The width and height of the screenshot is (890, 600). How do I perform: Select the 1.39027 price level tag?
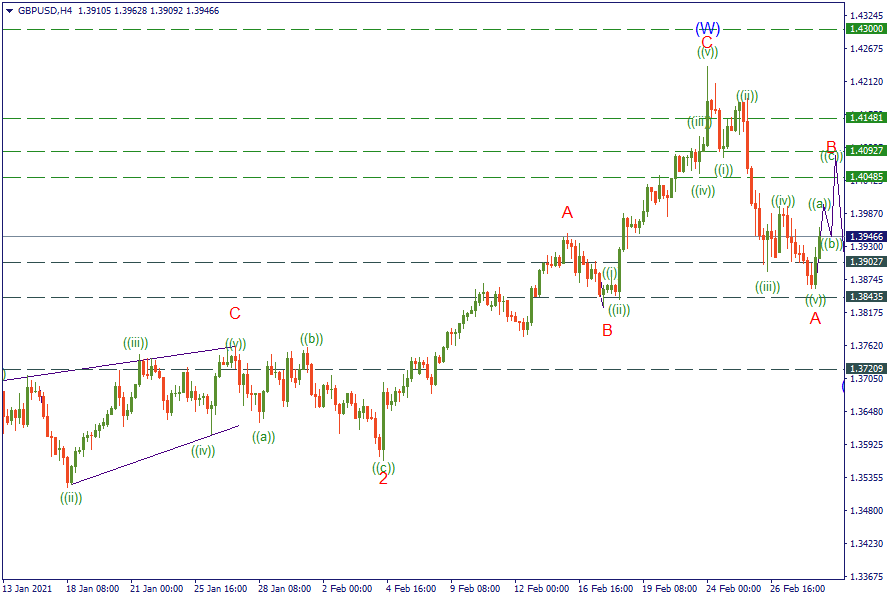point(866,262)
